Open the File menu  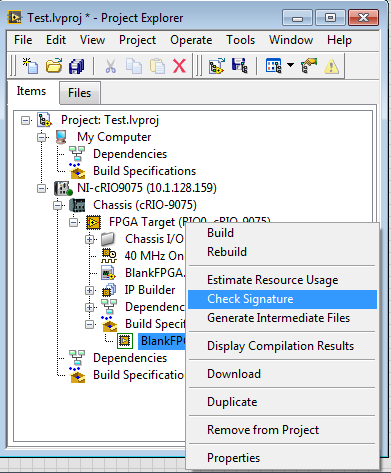tap(23, 40)
